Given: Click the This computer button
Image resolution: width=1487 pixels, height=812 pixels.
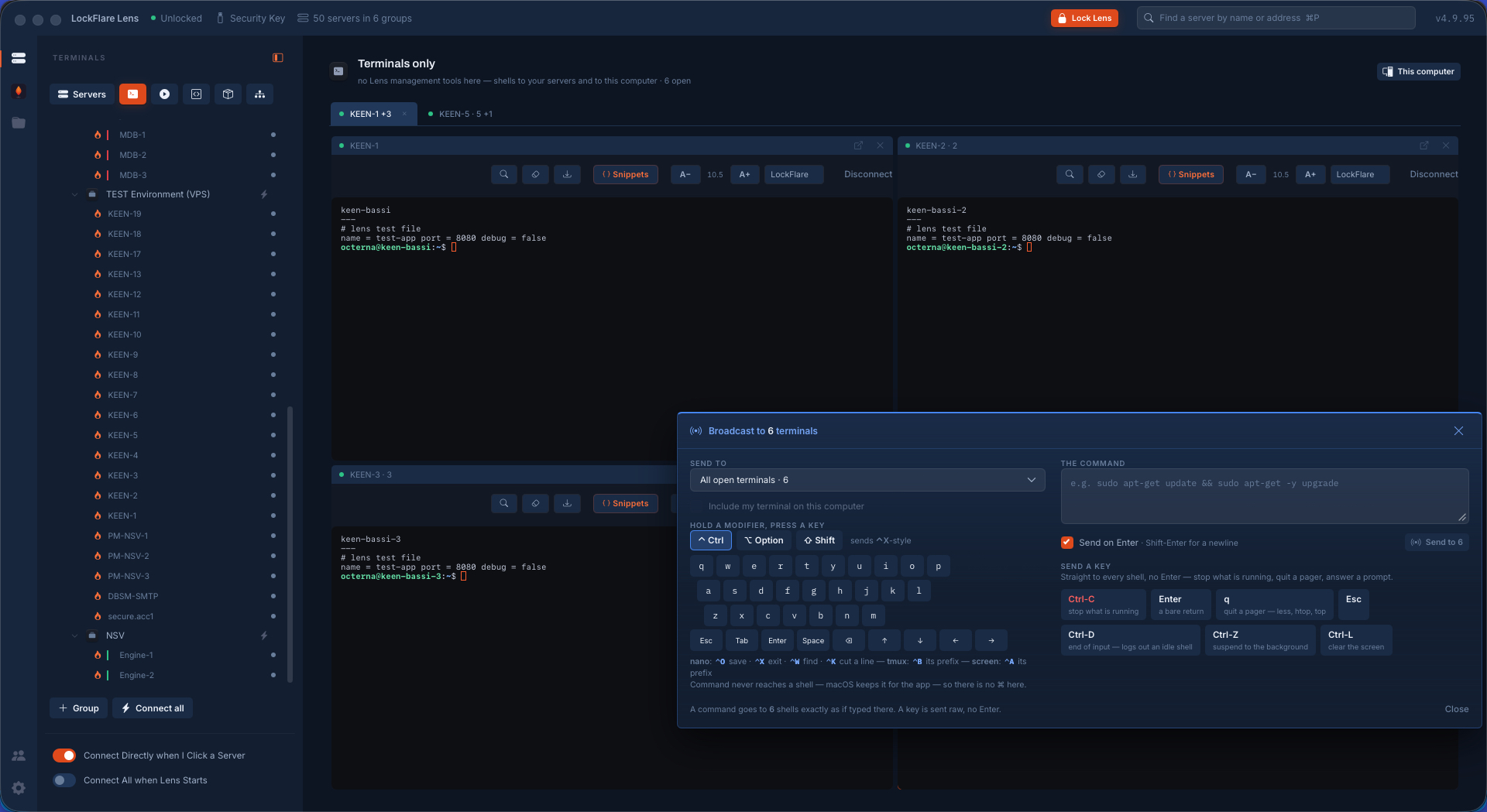Looking at the screenshot, I should 1419,71.
